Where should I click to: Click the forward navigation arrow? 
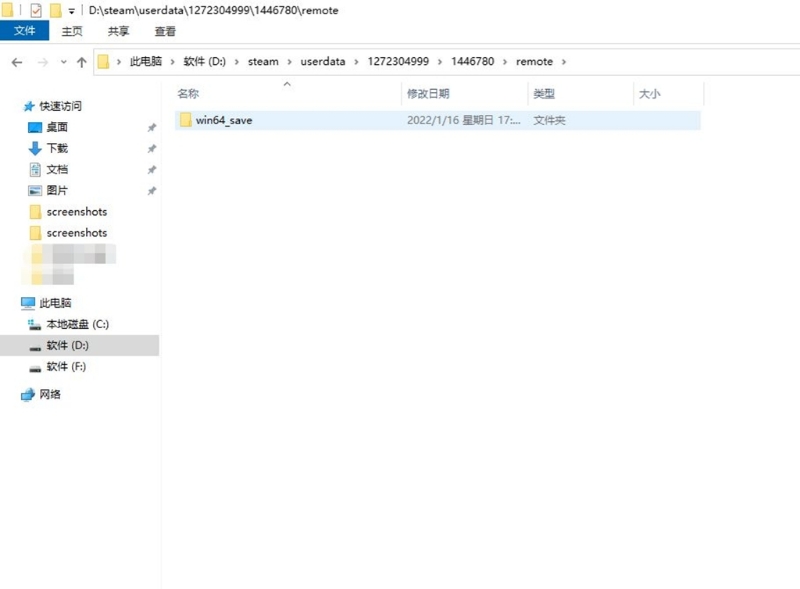[42, 62]
